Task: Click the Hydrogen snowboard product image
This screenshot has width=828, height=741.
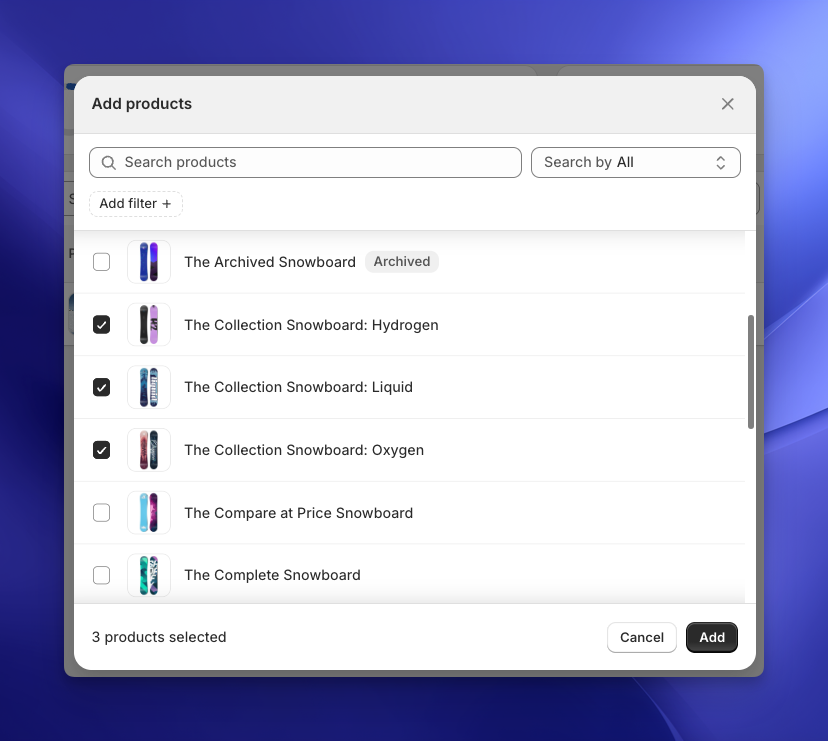Action: click(x=149, y=325)
